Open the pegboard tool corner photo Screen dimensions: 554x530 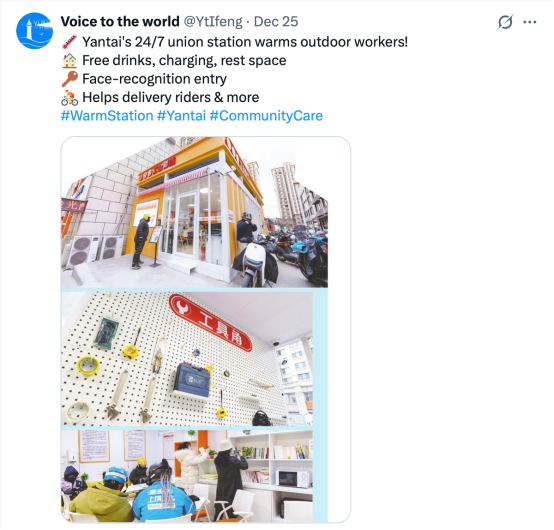[x=187, y=359]
